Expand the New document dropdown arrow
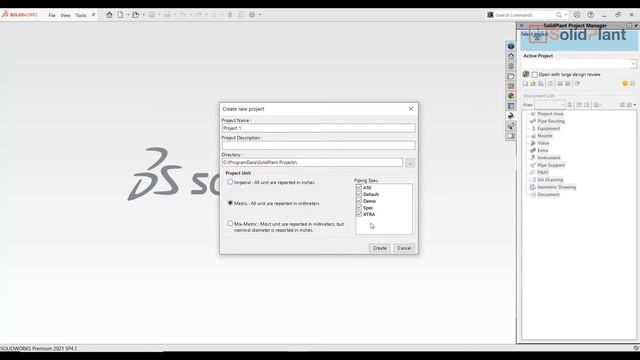This screenshot has height=360, width=640. click(x=128, y=15)
